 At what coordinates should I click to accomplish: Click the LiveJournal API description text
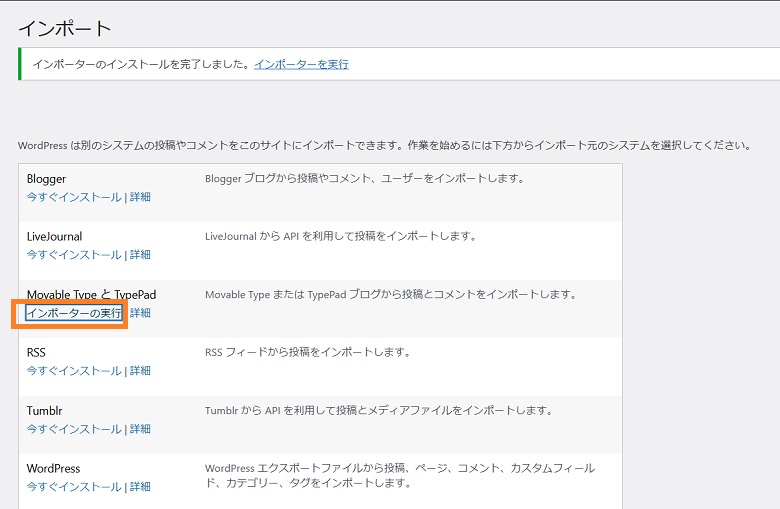pos(341,236)
